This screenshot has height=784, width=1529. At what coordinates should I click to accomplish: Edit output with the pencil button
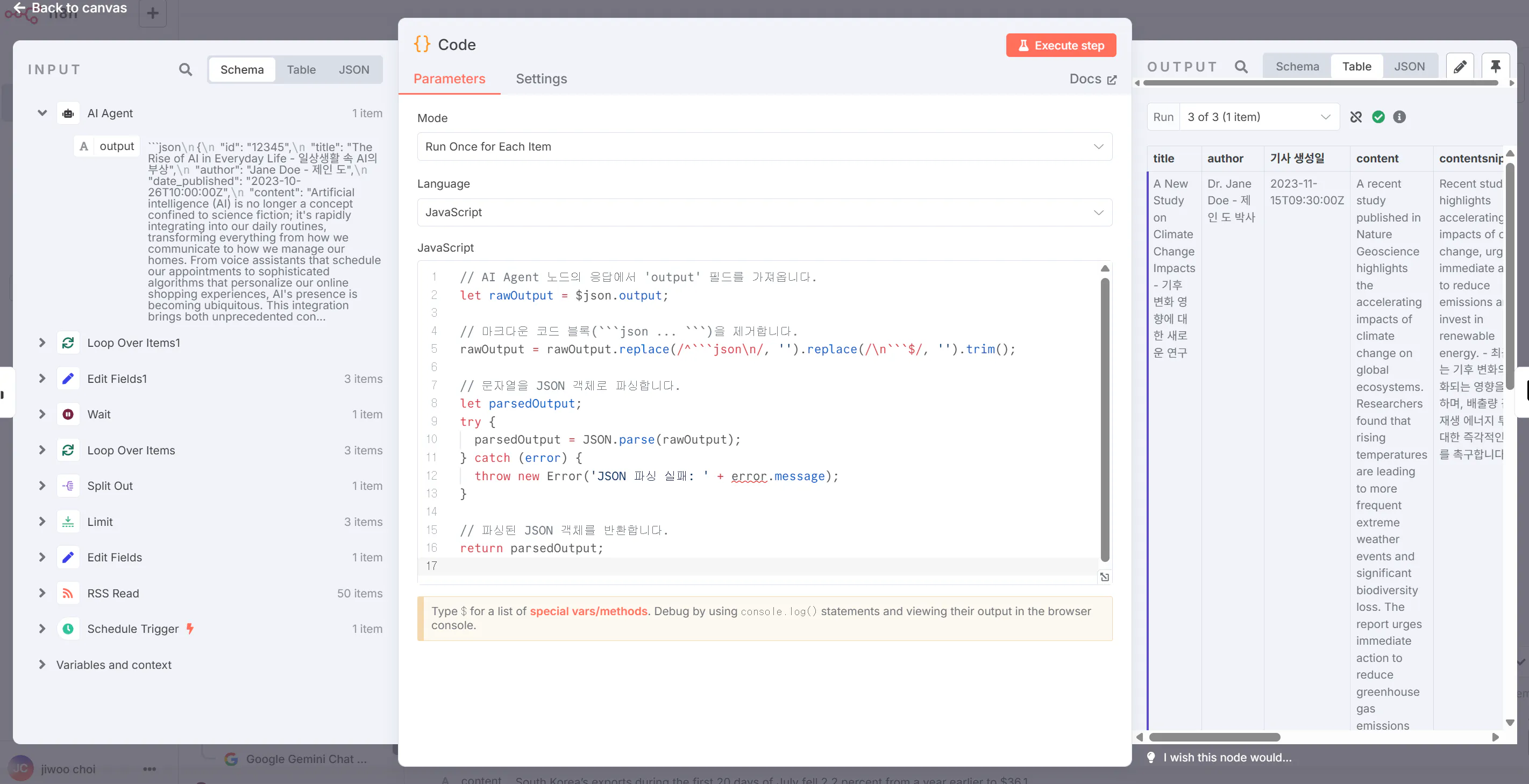coord(1460,67)
